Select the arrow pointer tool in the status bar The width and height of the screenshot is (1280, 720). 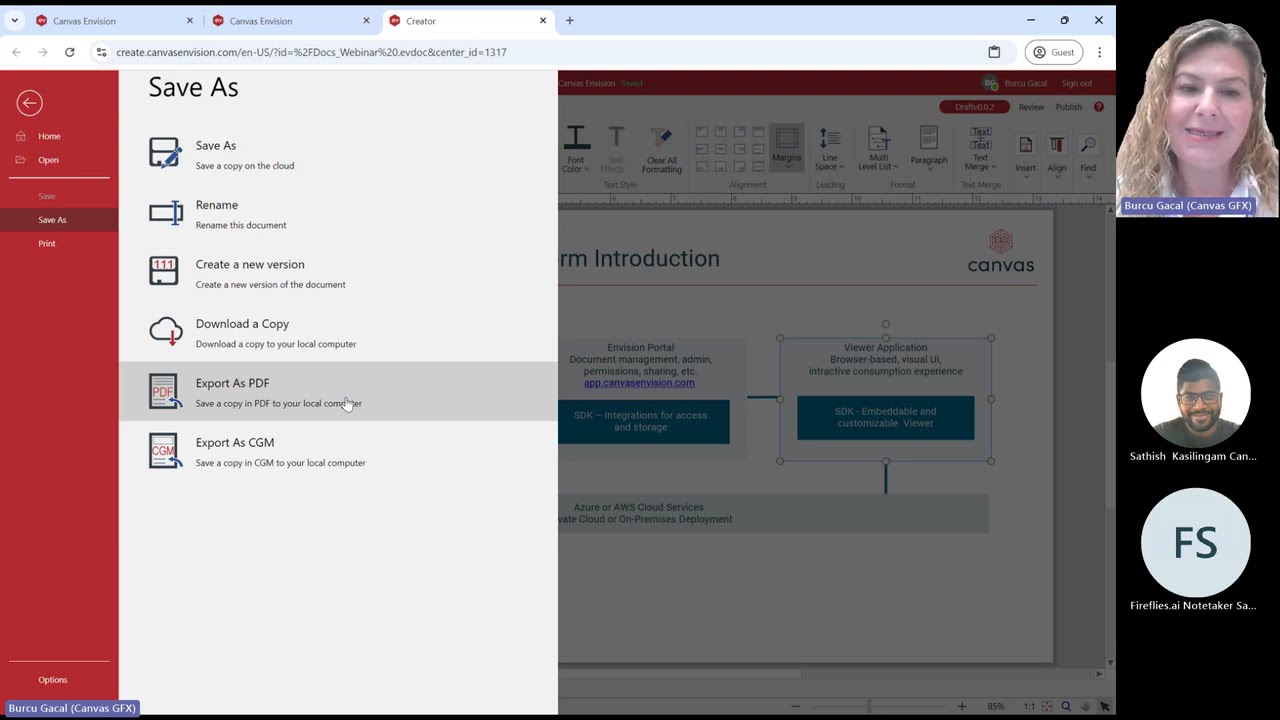coord(1104,707)
